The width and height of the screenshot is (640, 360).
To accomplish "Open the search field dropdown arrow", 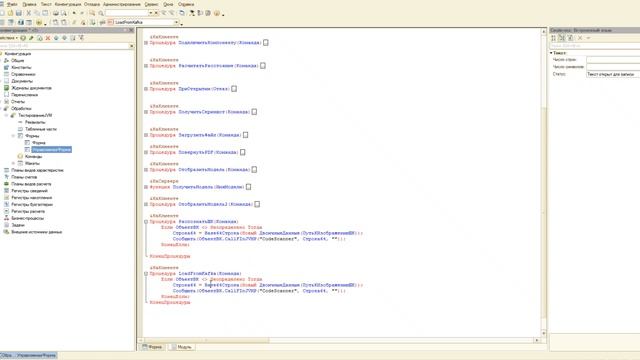I will pos(151,13).
